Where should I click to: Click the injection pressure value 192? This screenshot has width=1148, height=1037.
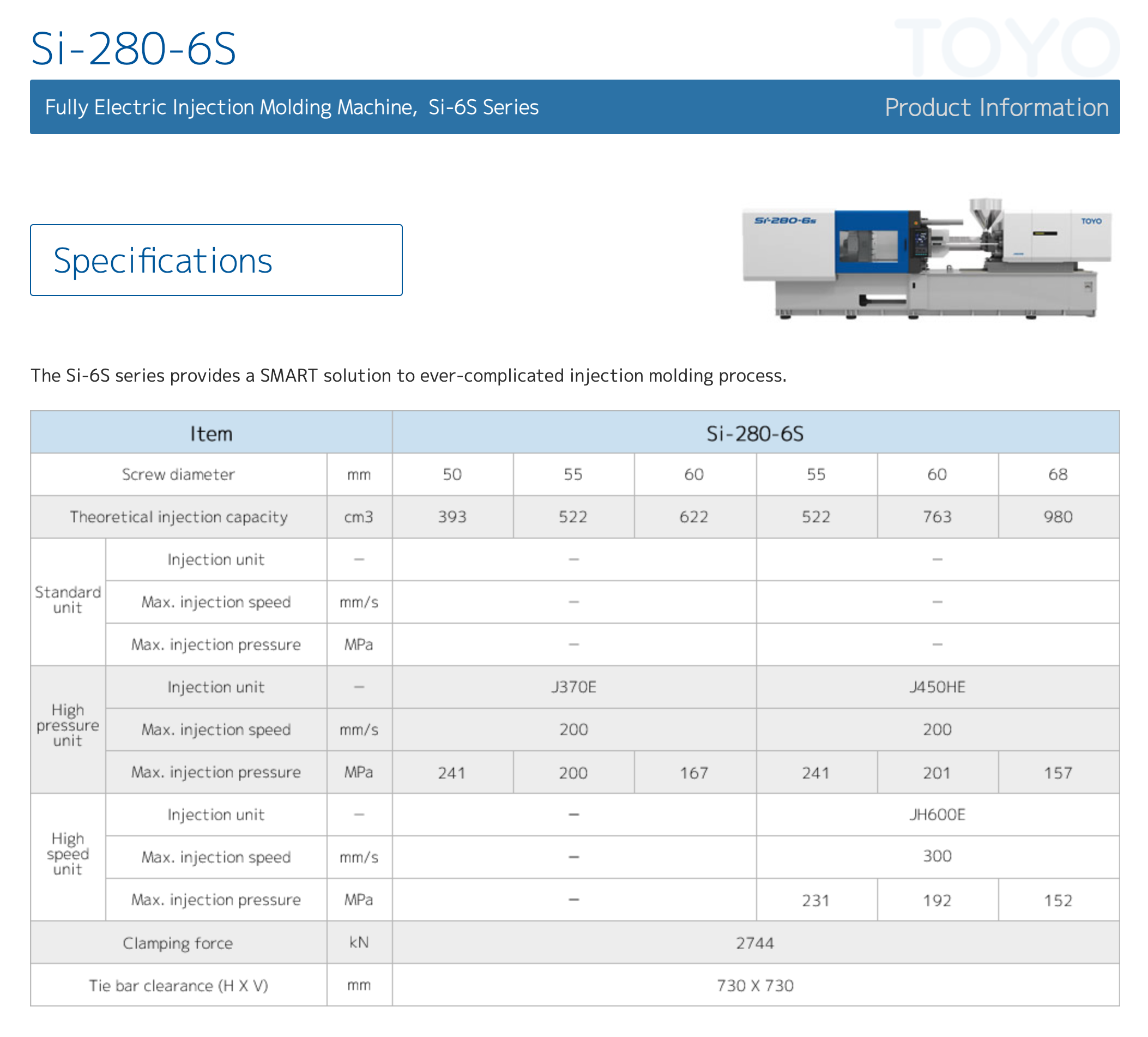click(x=936, y=901)
